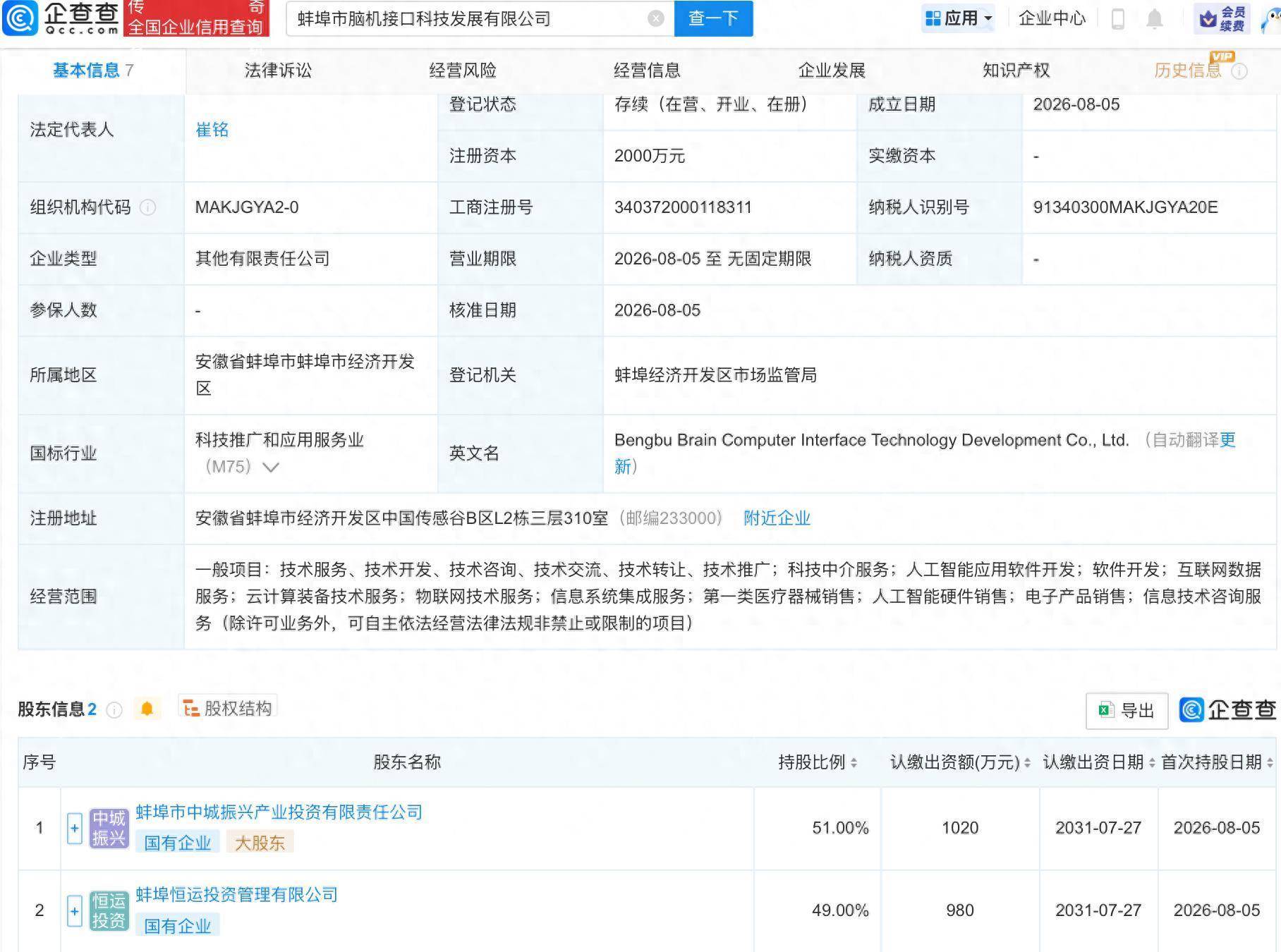Click the Qcc.com logo icon

click(x=20, y=18)
